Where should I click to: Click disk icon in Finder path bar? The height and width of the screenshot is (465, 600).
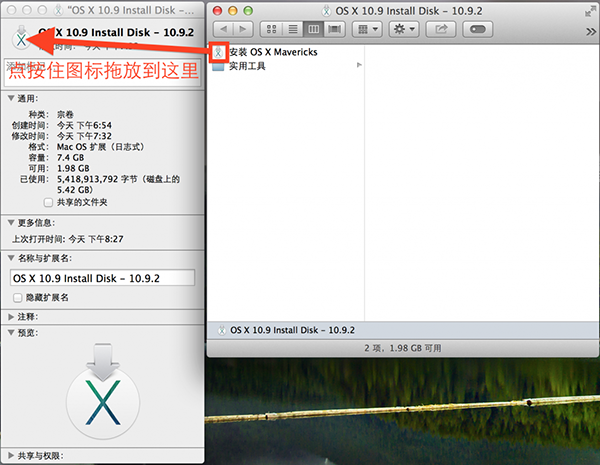pos(222,330)
